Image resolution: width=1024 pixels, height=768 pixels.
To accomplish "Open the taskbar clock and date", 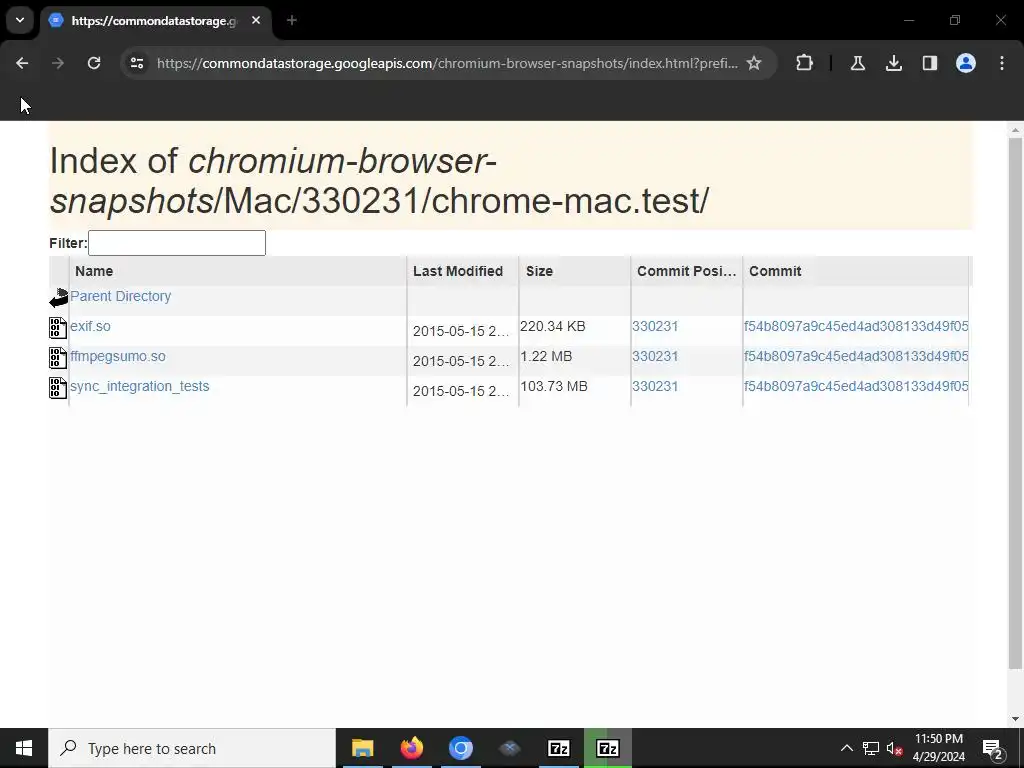I will (x=938, y=748).
